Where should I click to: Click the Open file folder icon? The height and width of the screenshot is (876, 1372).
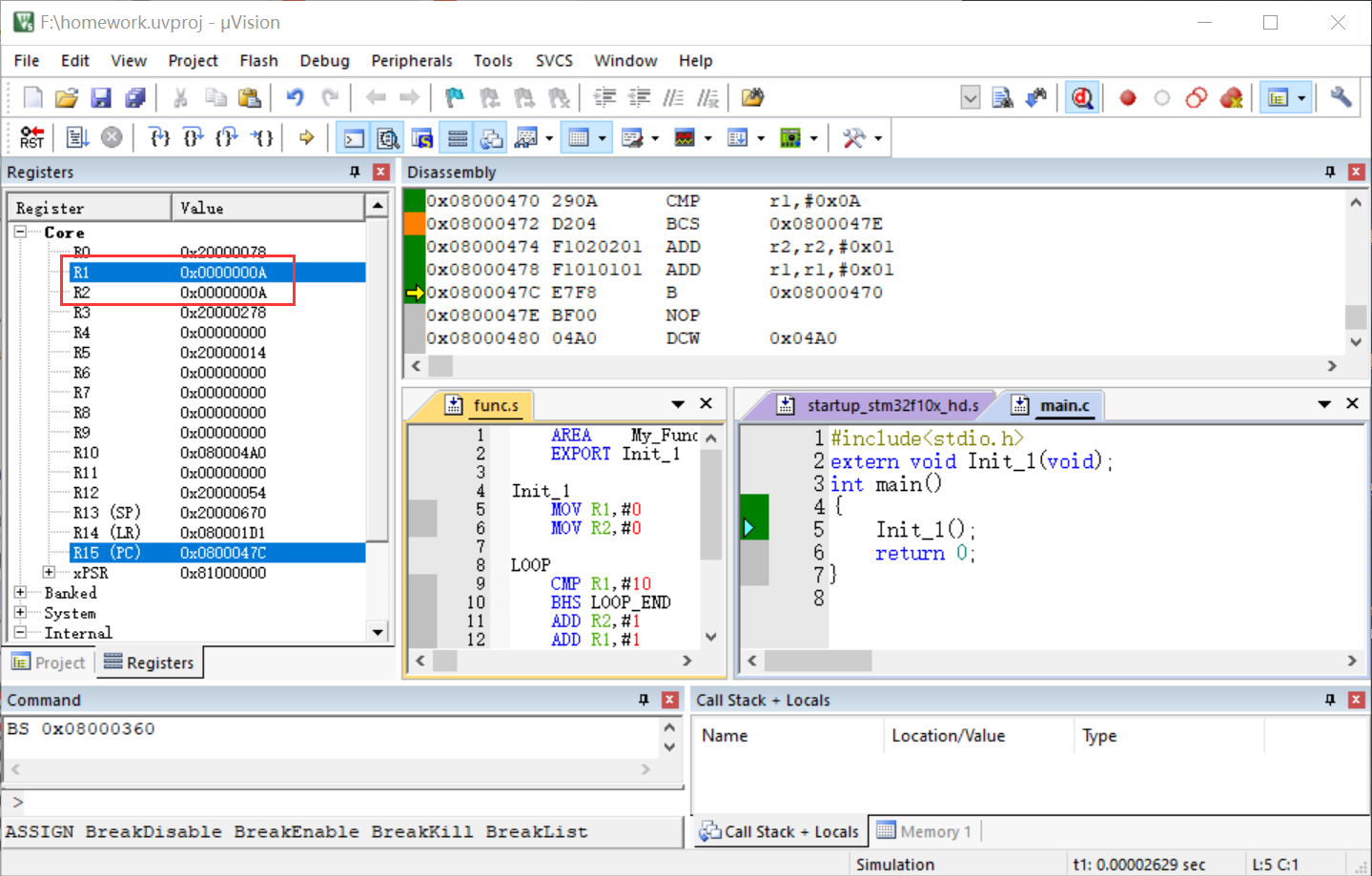click(x=67, y=97)
